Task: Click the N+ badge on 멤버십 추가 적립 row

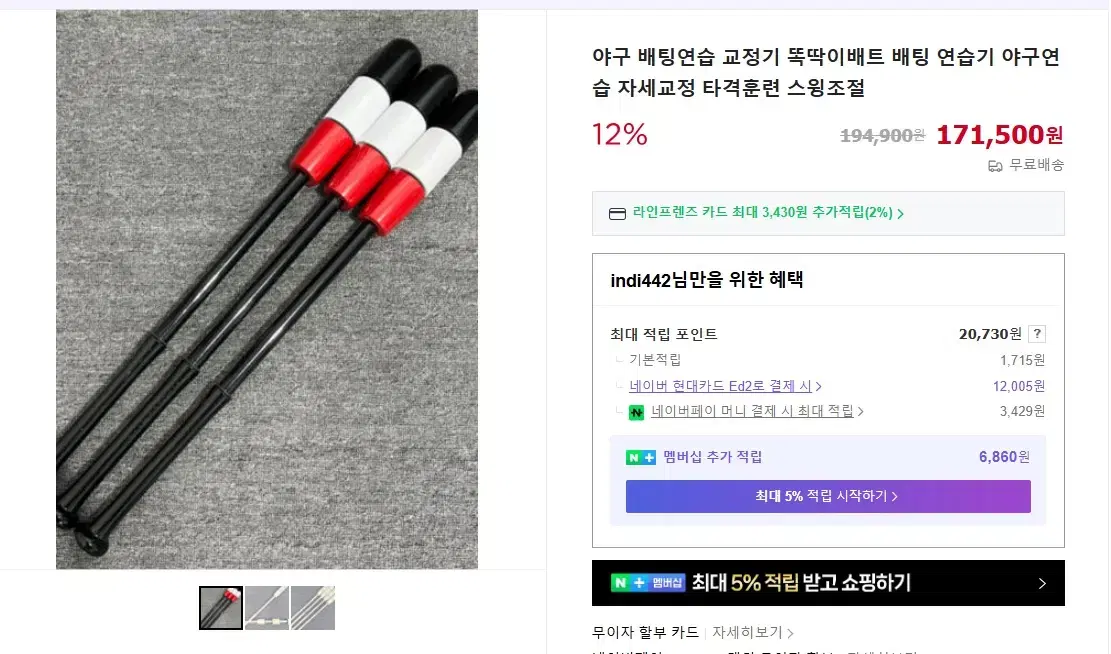Action: (x=639, y=456)
